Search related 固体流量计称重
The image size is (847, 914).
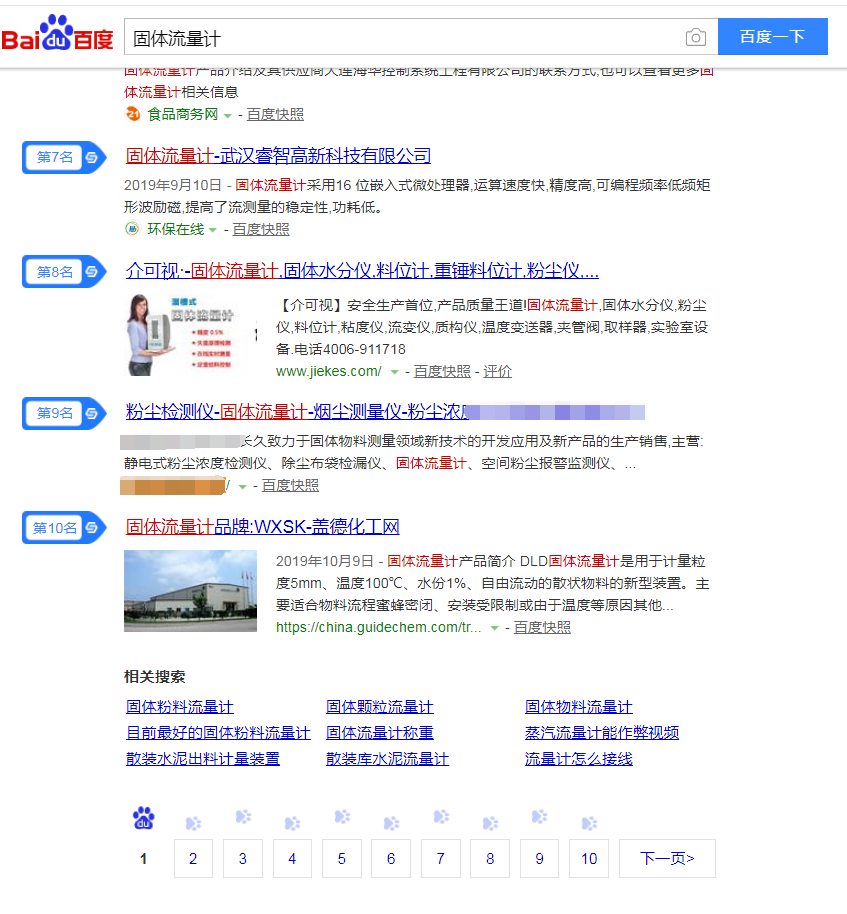coord(379,733)
